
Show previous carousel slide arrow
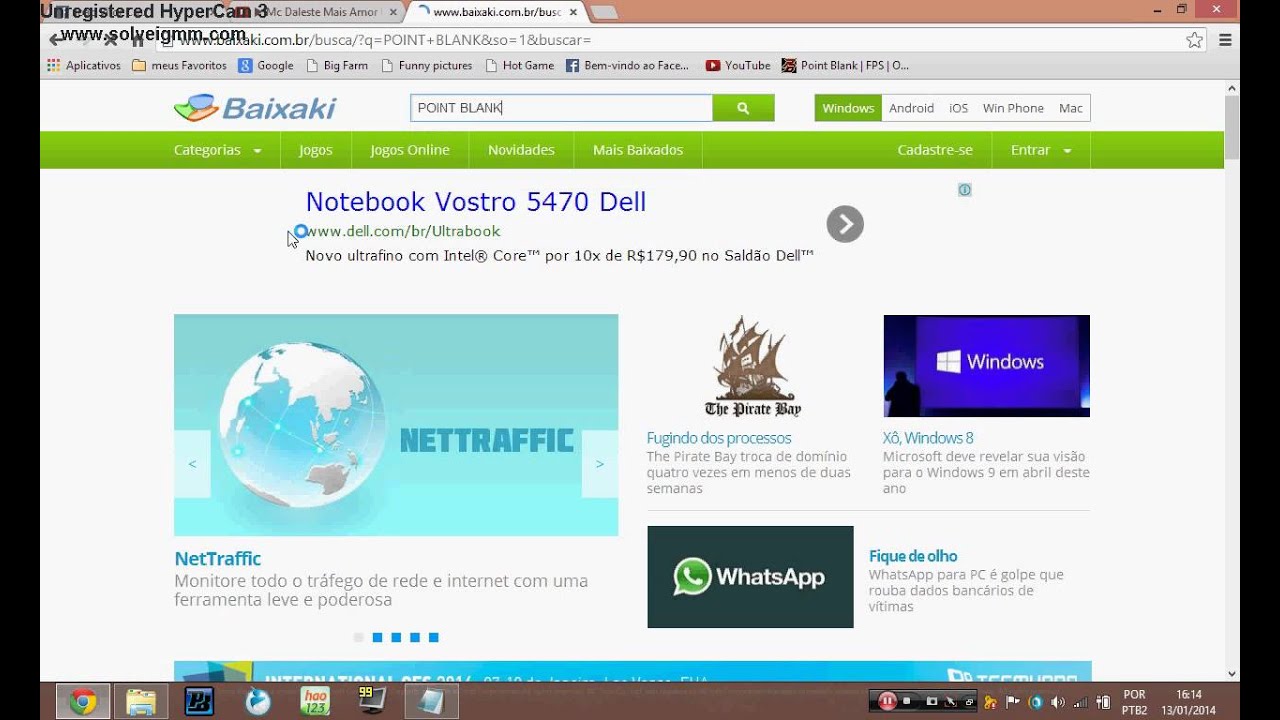(x=192, y=464)
